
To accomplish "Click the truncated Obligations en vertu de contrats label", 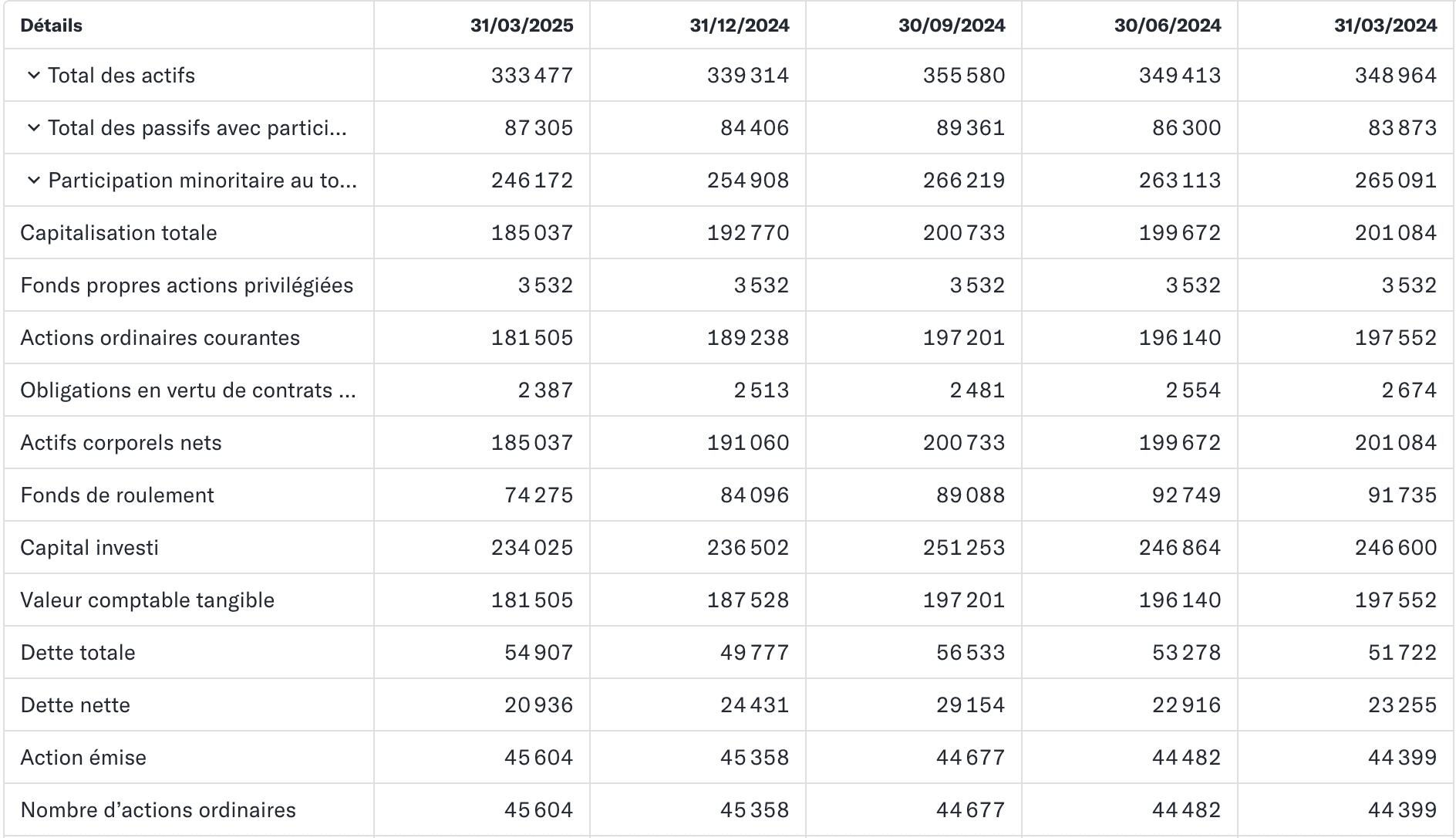I will [x=188, y=390].
